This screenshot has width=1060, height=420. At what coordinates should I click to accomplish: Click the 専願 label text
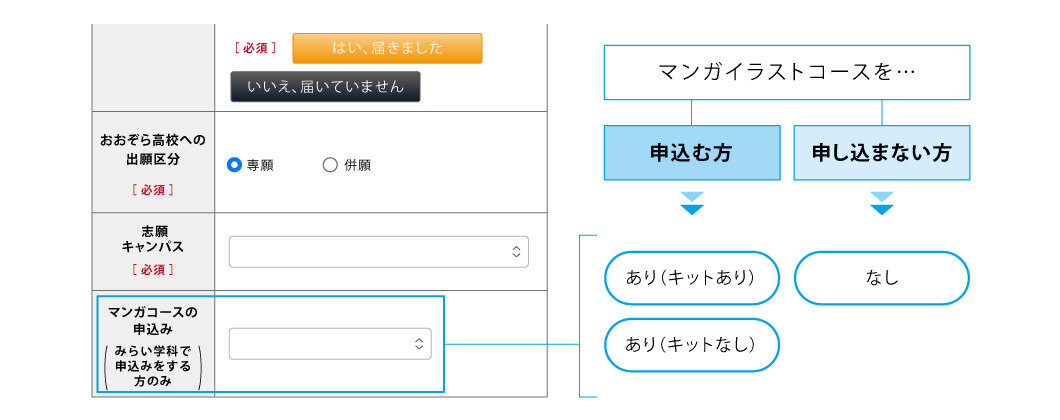[x=260, y=166]
